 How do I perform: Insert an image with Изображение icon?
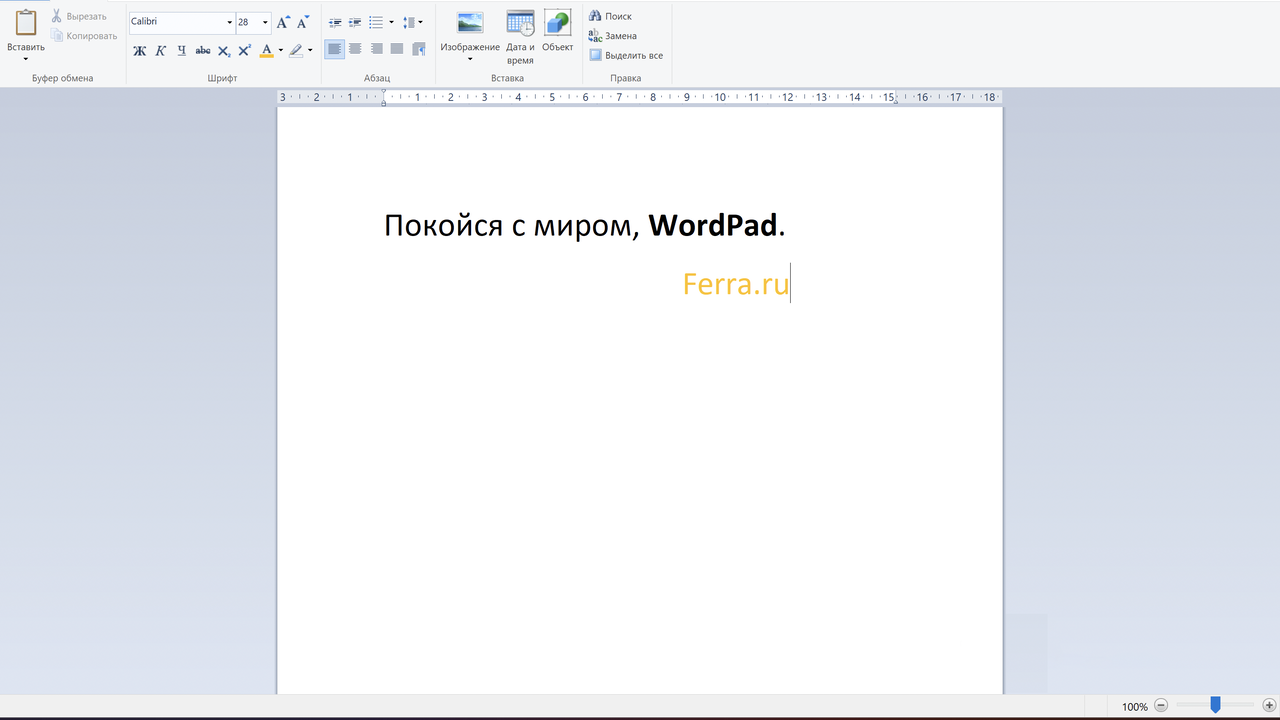[469, 24]
